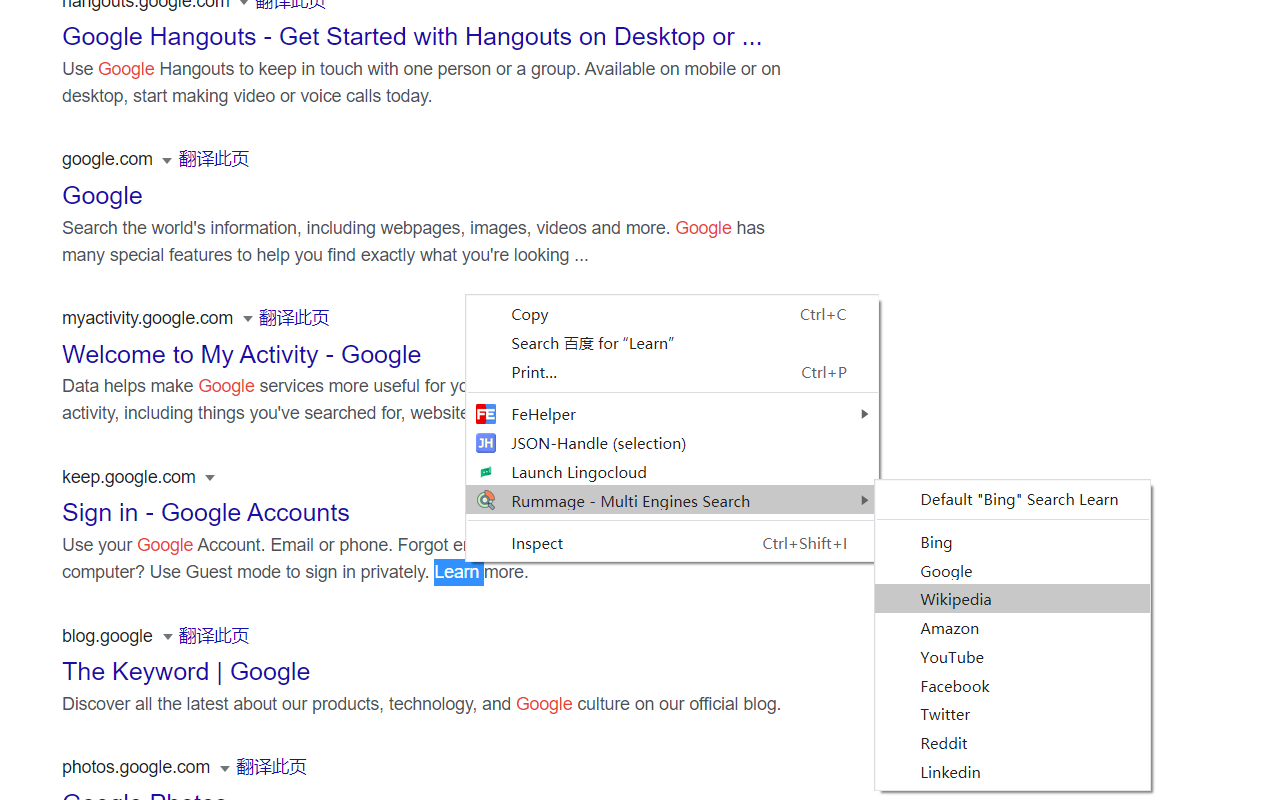Open dropdown arrow next to photos.google.com
1280x800 pixels.
pyautogui.click(x=224, y=768)
